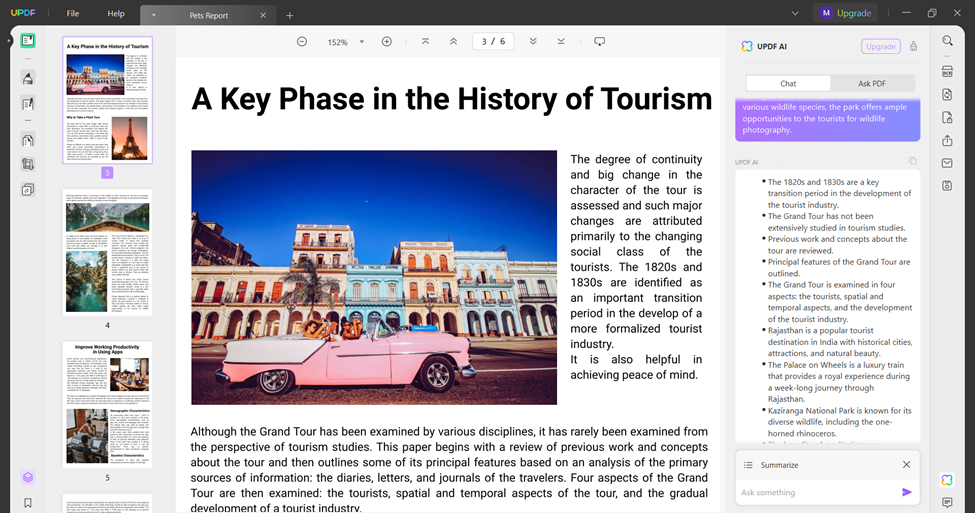Open the OCR tool in right sidebar
The height and width of the screenshot is (513, 975).
(947, 71)
